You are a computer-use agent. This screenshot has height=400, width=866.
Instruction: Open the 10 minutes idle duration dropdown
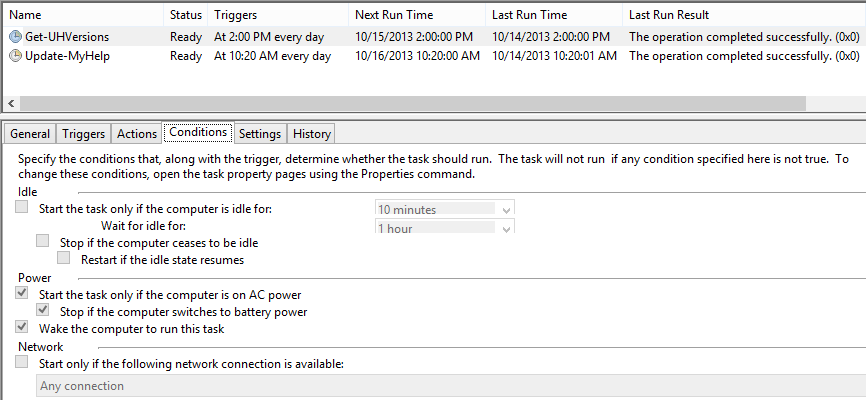pos(445,208)
